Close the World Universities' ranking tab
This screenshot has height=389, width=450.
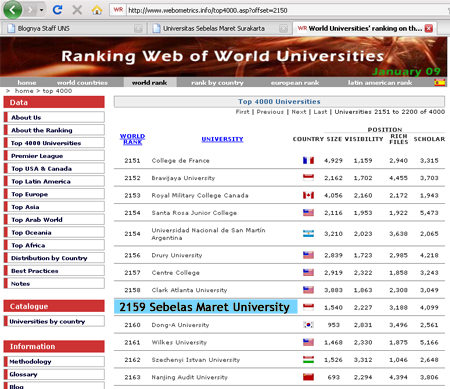tap(429, 28)
